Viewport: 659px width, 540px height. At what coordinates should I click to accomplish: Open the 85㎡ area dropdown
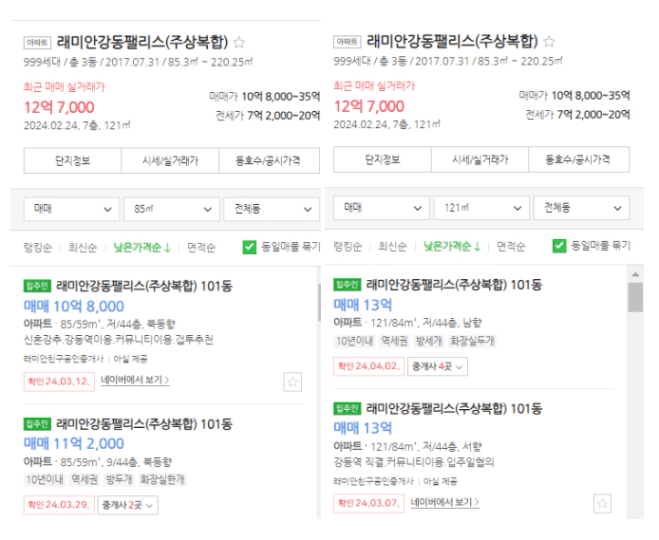click(x=171, y=209)
